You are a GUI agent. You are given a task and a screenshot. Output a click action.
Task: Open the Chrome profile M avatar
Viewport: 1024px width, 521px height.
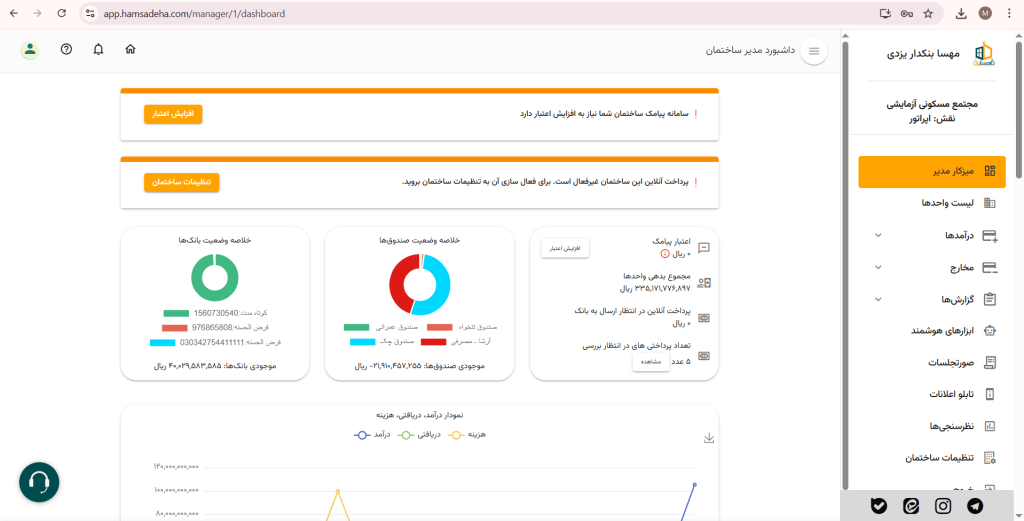coord(985,14)
